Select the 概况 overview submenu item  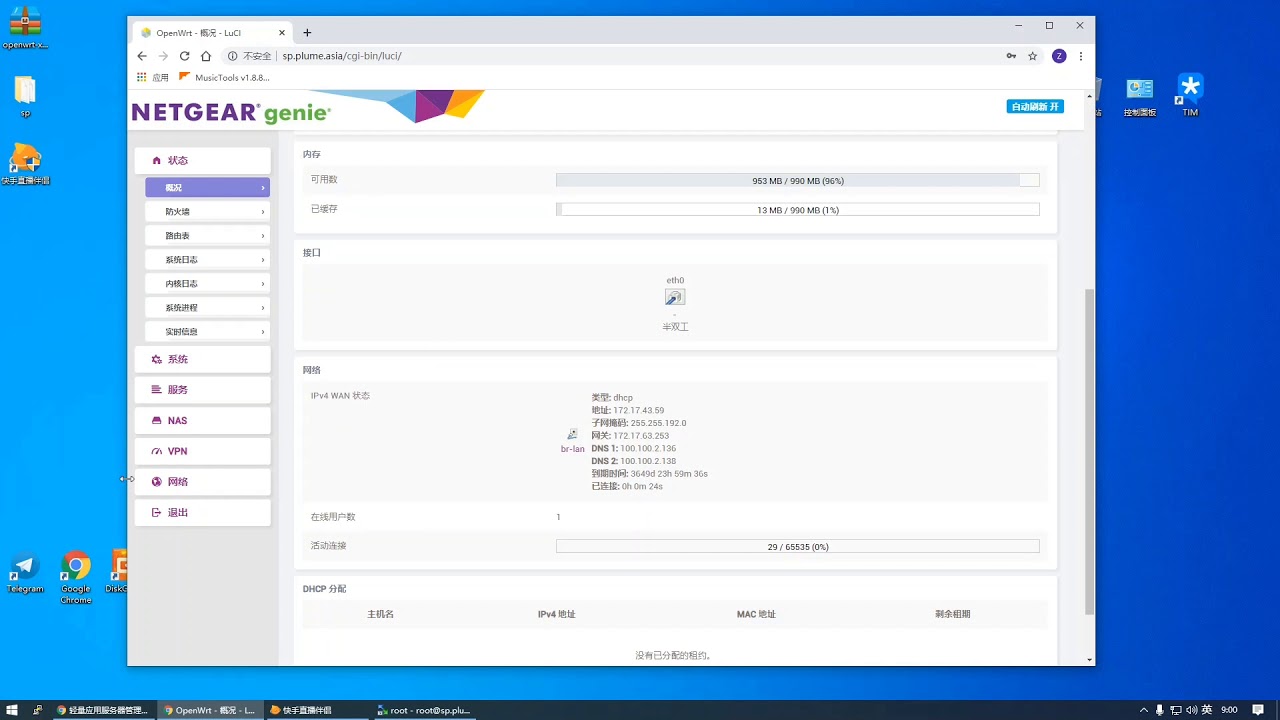tap(207, 188)
